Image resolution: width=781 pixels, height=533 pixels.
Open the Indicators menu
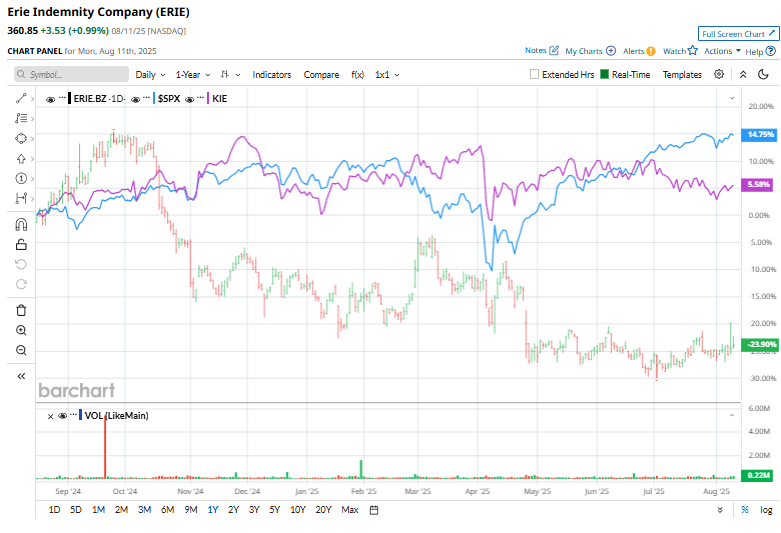(x=271, y=75)
